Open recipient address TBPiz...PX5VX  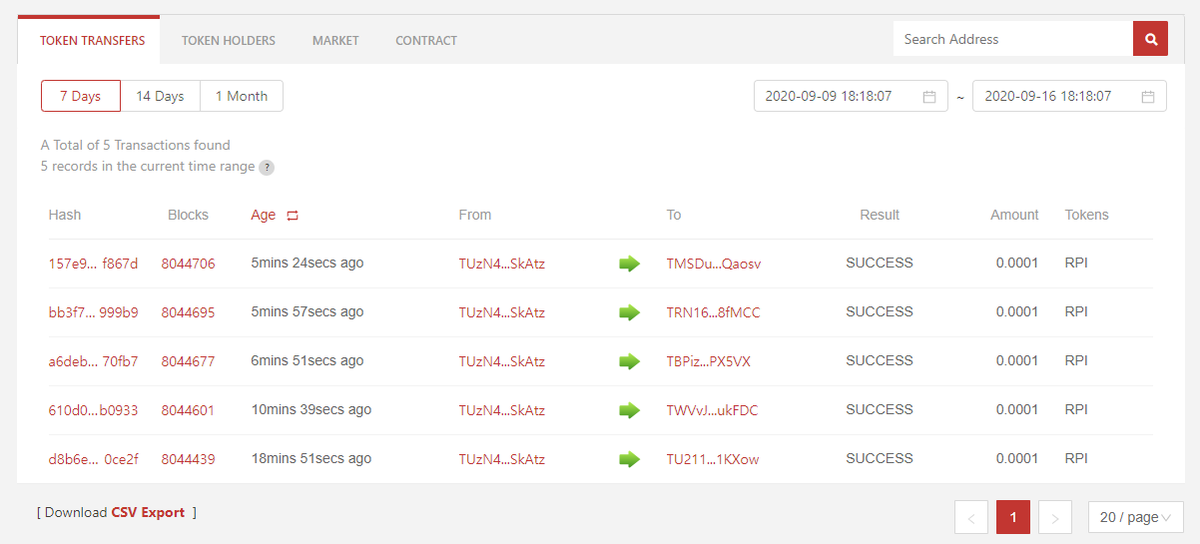point(708,361)
